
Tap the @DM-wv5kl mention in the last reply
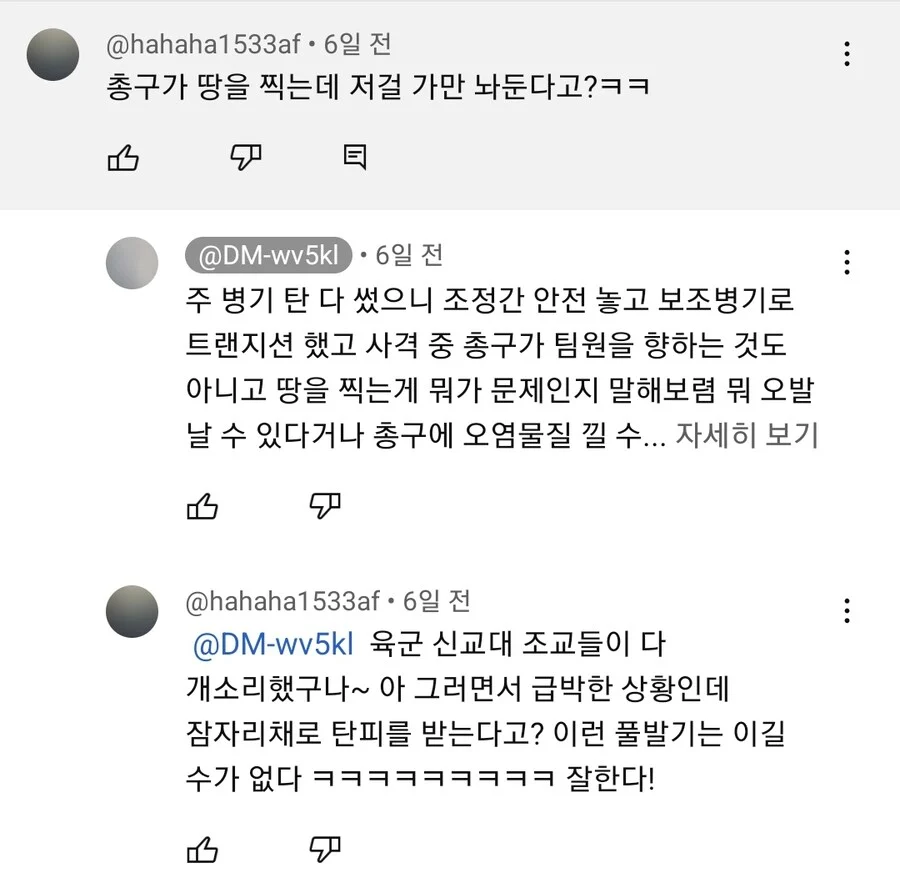(273, 643)
